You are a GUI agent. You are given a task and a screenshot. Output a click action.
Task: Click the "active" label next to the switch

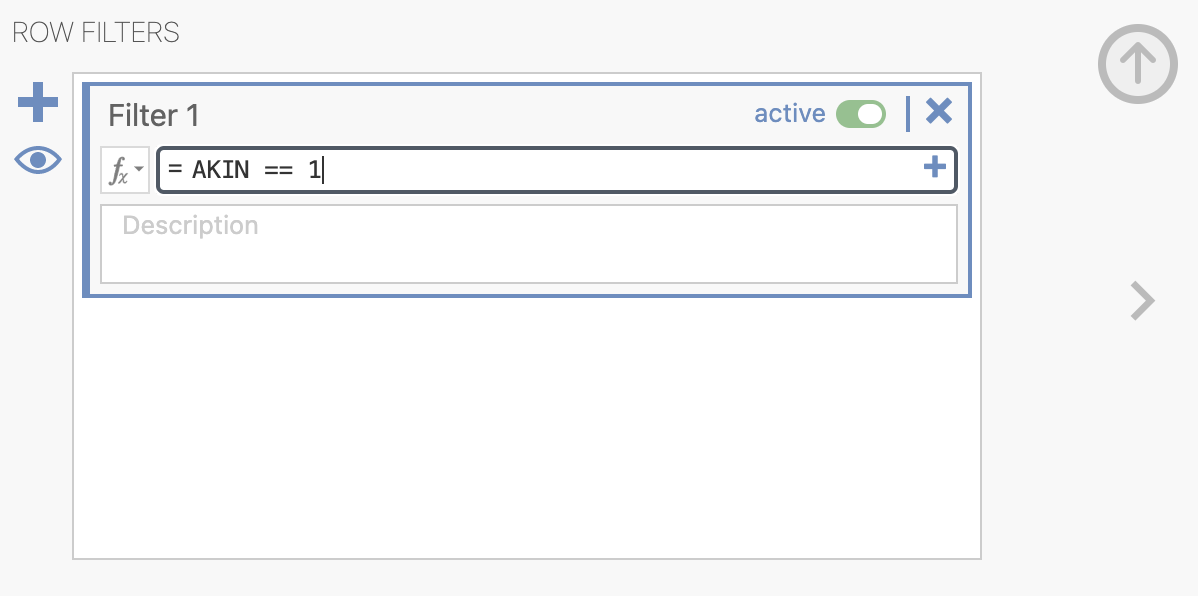tap(790, 114)
